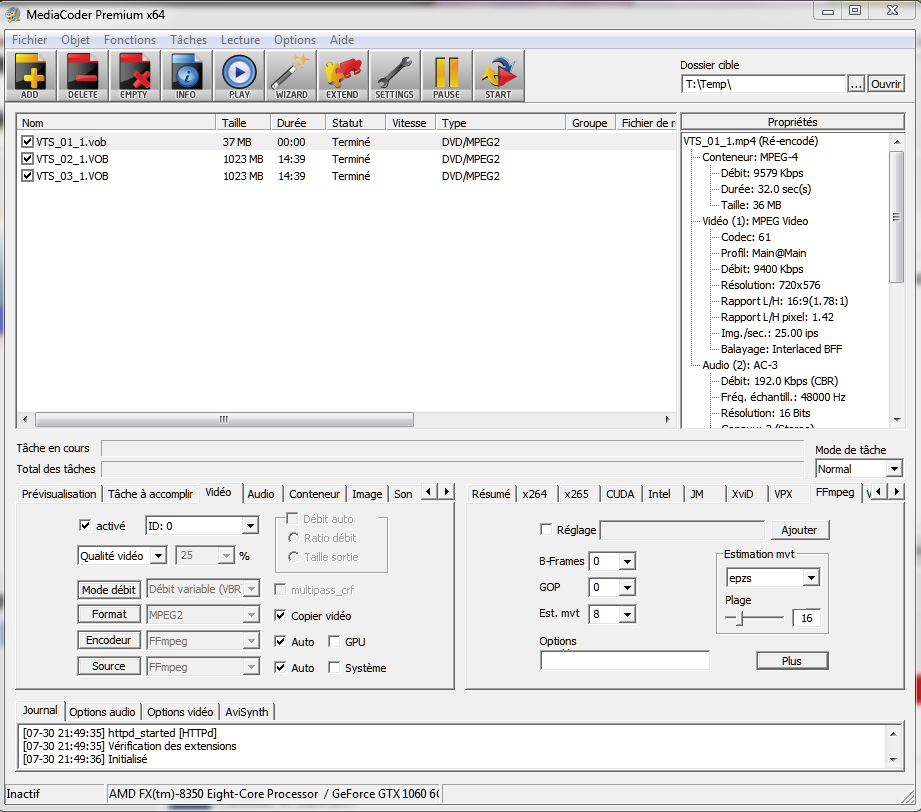The height and width of the screenshot is (812, 921).
Task: Click the browse '...' button for Dossier cible
Action: click(856, 84)
